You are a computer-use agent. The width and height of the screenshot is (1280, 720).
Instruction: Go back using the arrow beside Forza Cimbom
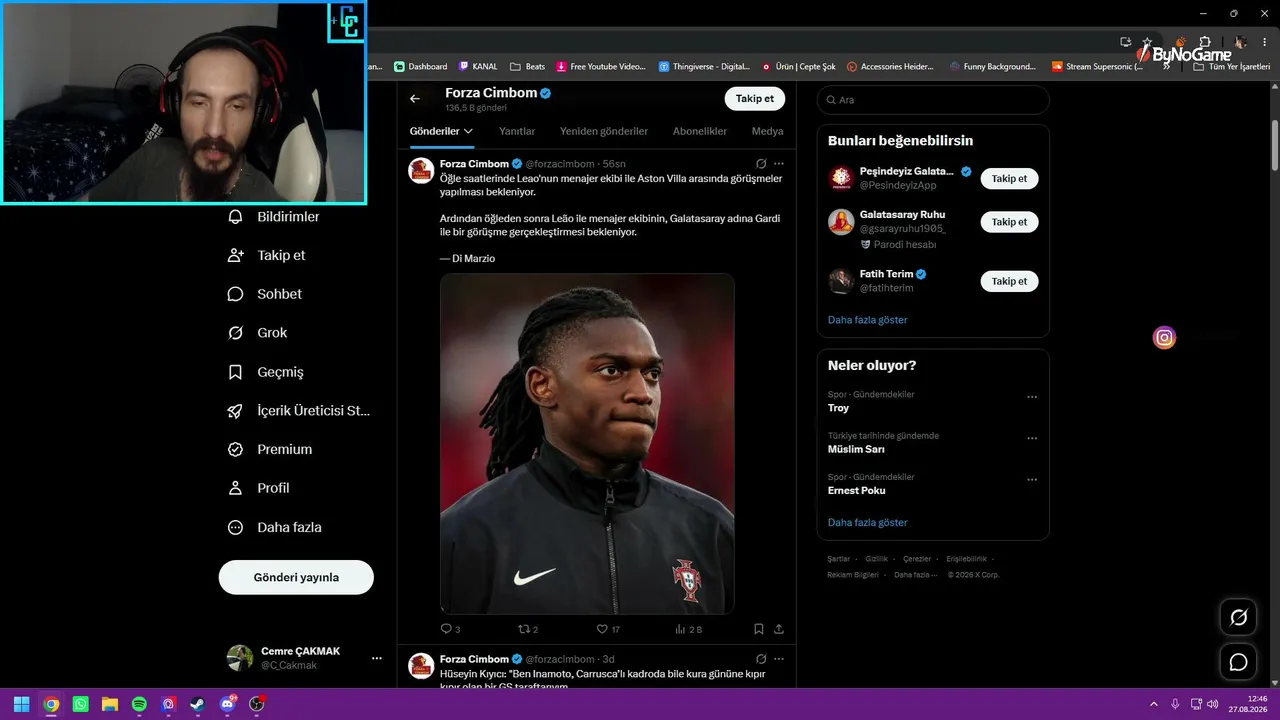tap(415, 99)
